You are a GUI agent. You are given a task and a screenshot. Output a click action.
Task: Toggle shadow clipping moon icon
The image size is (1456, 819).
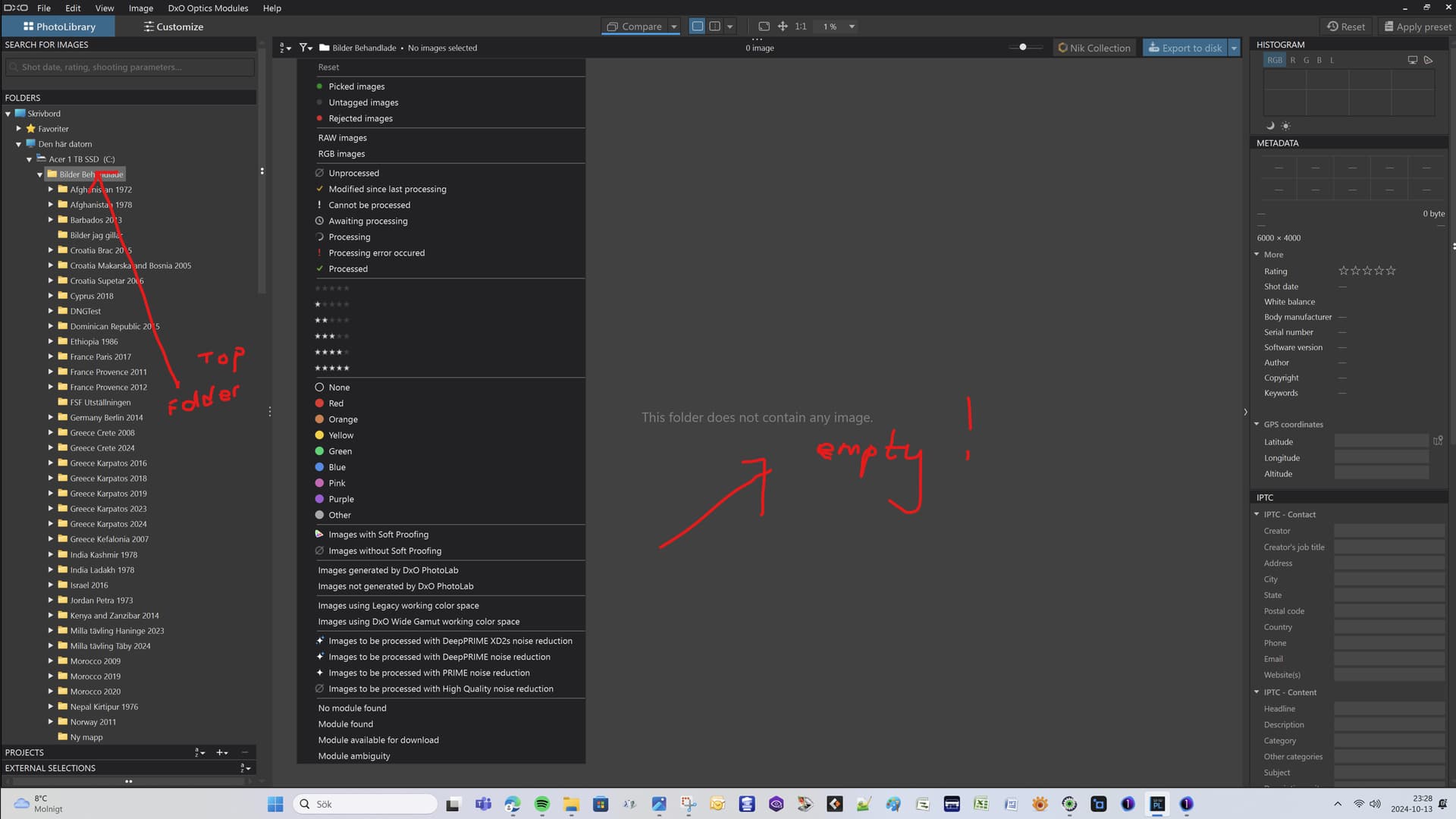click(x=1270, y=126)
